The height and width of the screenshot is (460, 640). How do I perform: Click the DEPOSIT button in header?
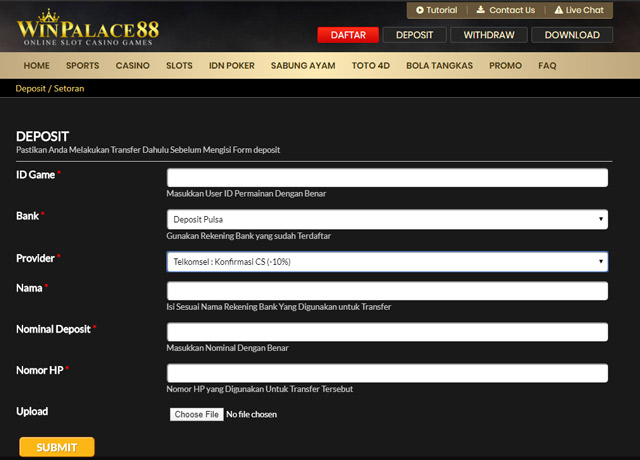tap(414, 35)
